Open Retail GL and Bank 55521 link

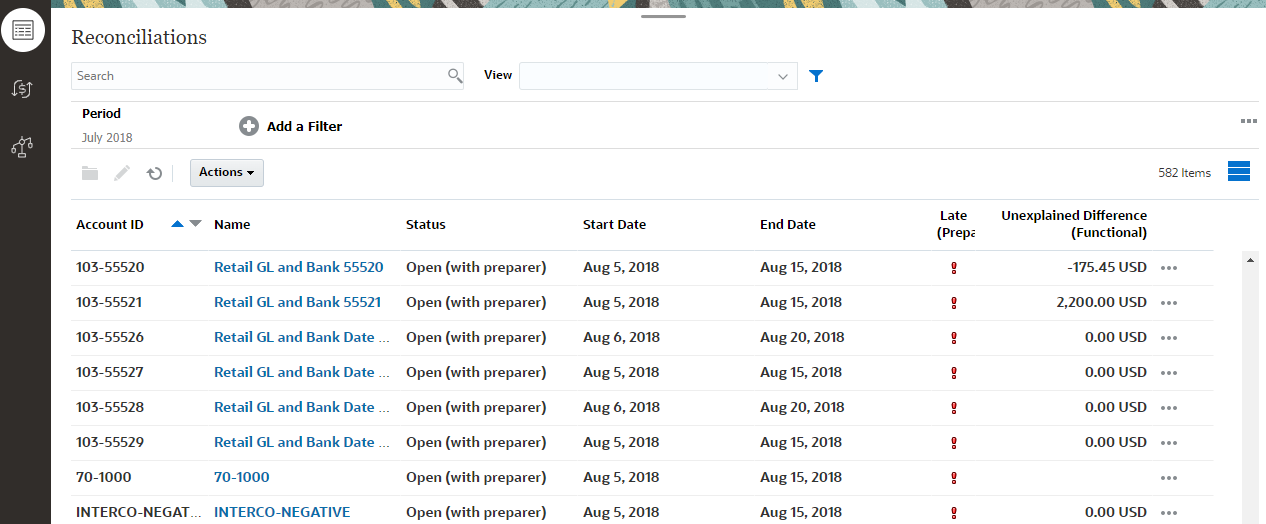click(298, 302)
